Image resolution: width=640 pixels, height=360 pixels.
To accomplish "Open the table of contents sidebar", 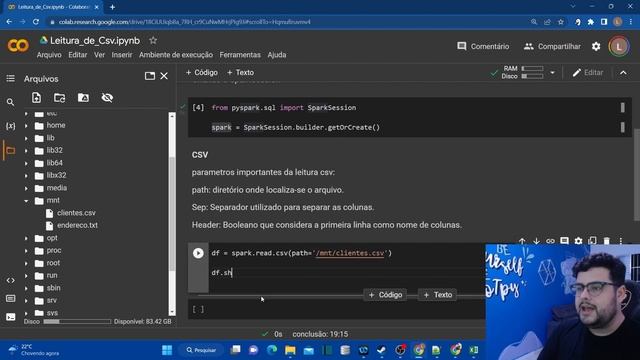I will click(11, 78).
